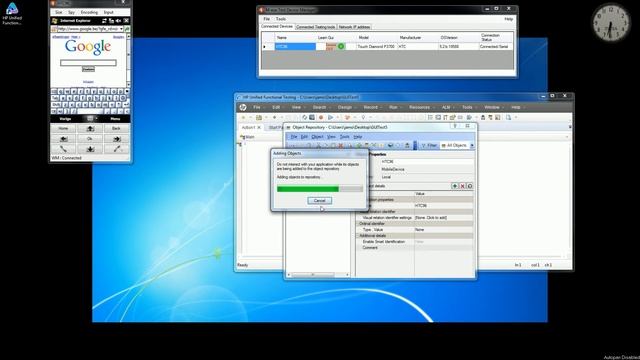Click red X to remove description property
The height and width of the screenshot is (360, 640).
point(462,186)
